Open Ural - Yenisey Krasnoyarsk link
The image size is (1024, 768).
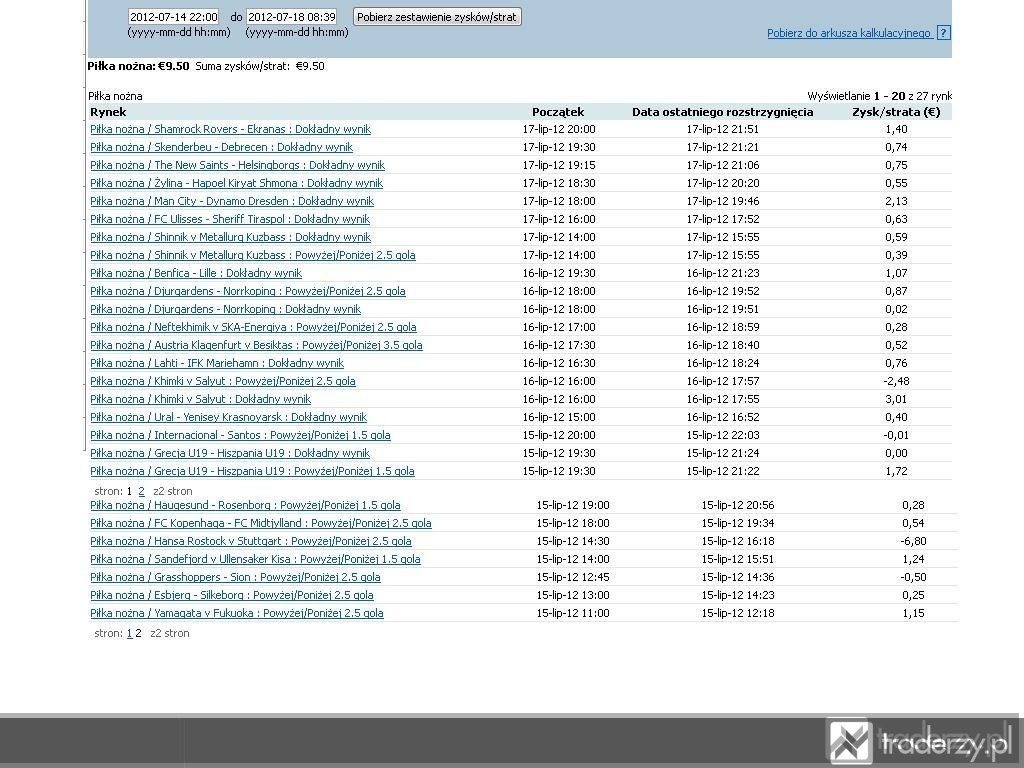pos(229,417)
